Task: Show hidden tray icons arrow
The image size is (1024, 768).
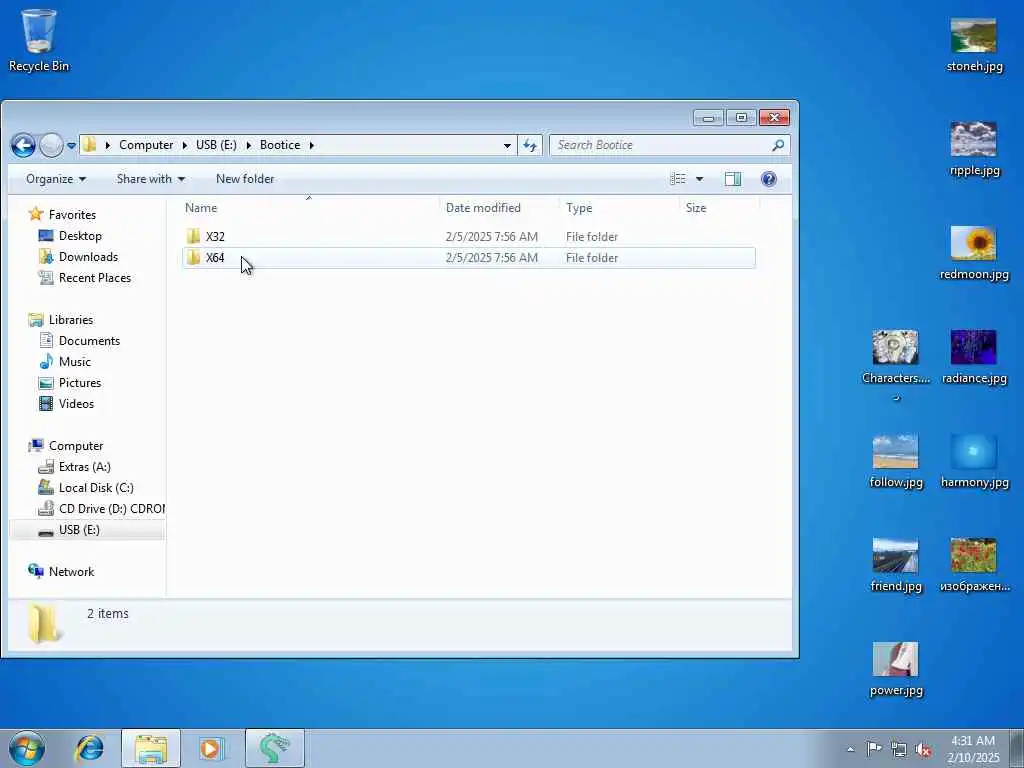Action: coord(850,749)
